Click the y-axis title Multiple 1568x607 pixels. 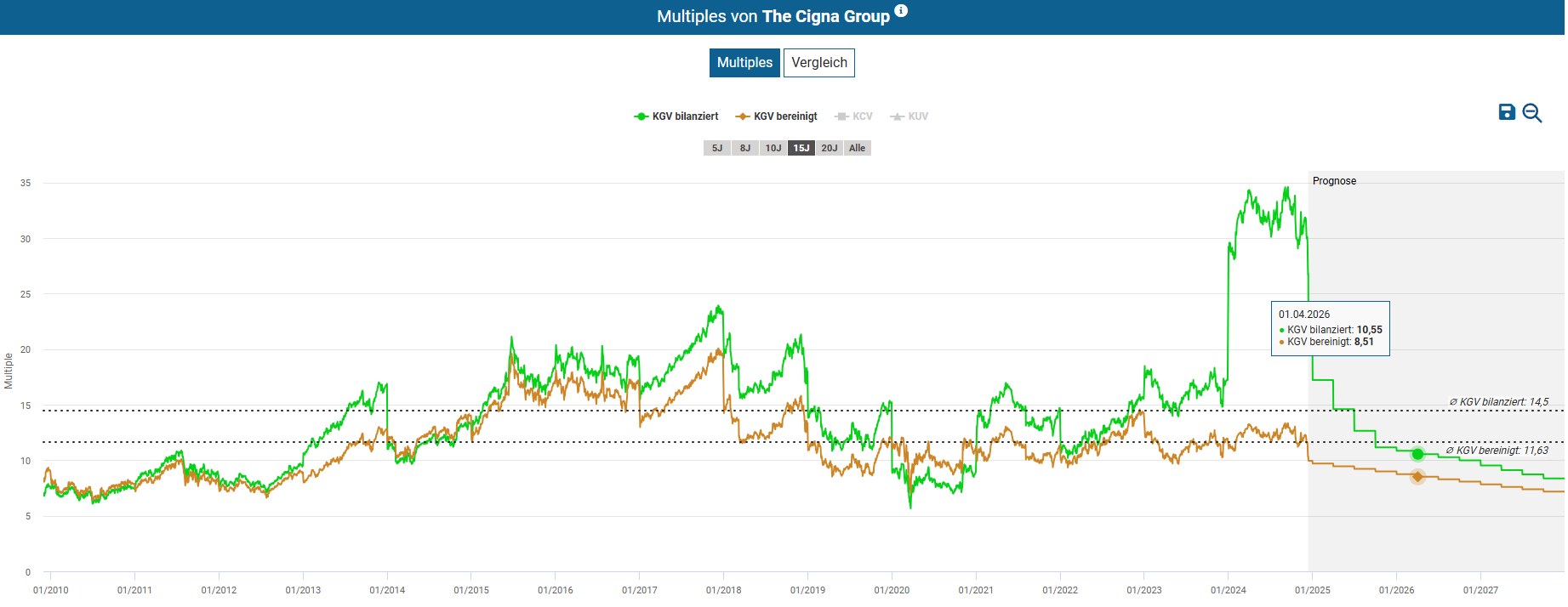[9, 372]
